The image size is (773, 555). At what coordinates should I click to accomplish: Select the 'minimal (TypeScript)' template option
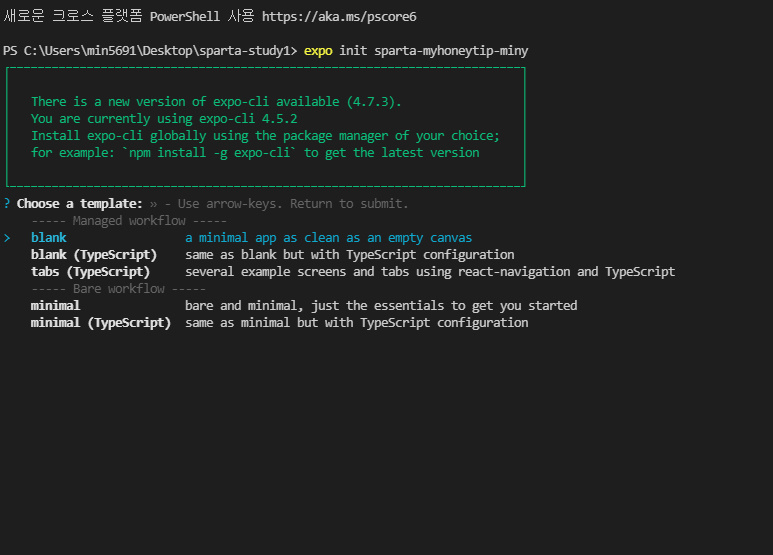101,323
